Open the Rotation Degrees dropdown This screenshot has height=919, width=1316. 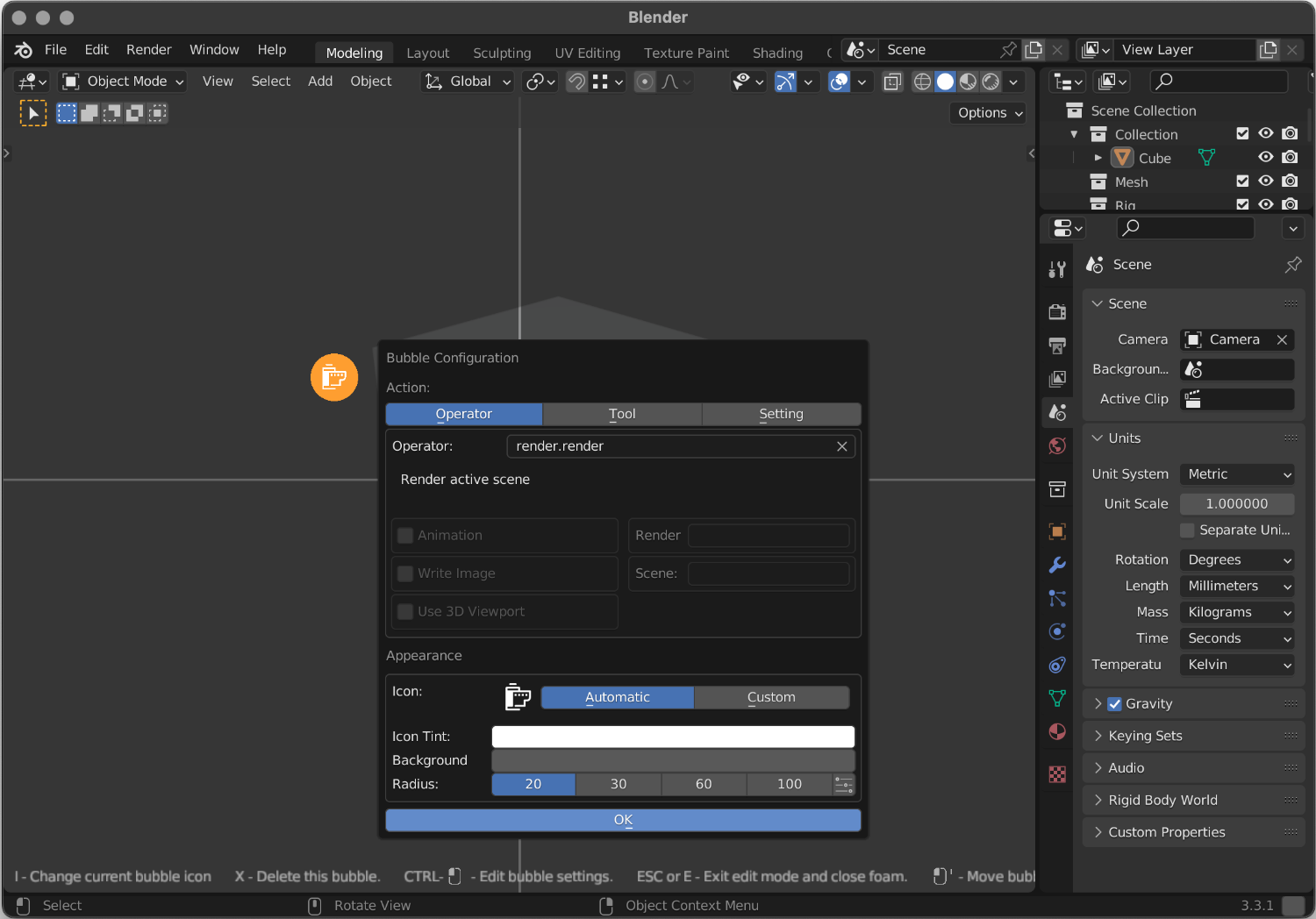point(1237,559)
